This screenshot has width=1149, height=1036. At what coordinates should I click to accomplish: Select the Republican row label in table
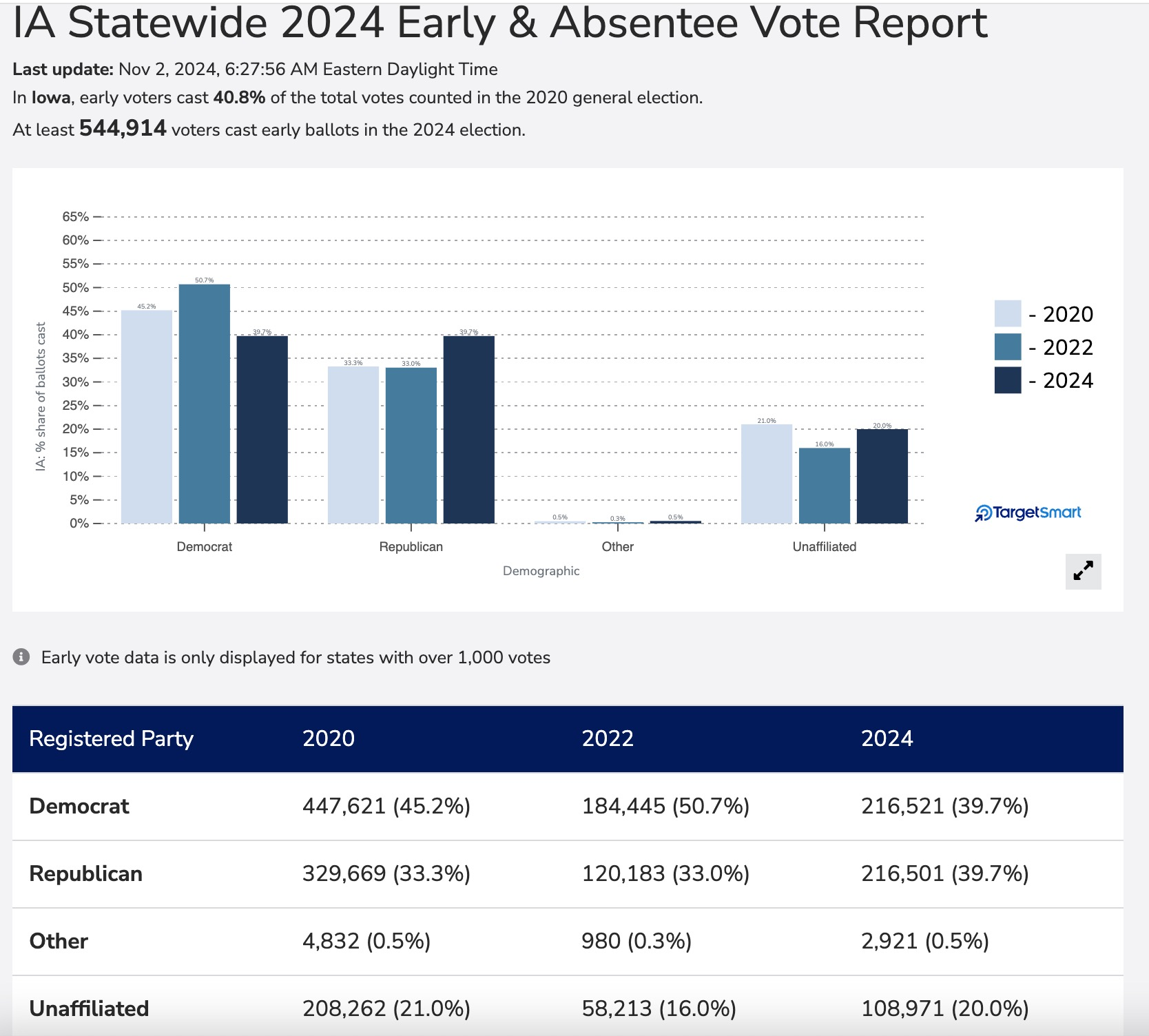85,873
